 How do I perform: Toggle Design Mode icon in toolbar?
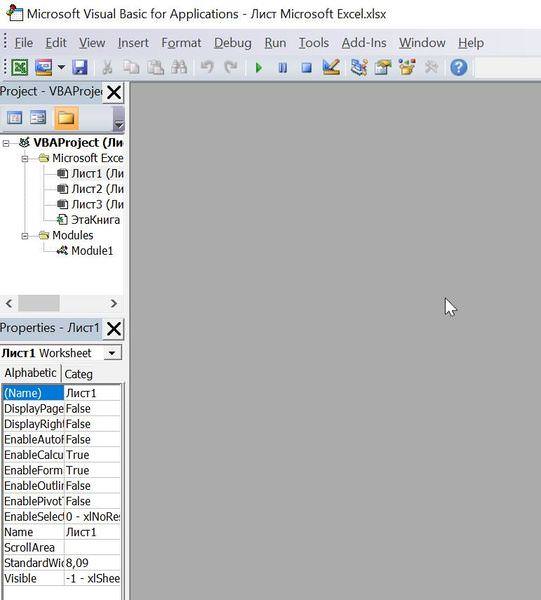(331, 67)
